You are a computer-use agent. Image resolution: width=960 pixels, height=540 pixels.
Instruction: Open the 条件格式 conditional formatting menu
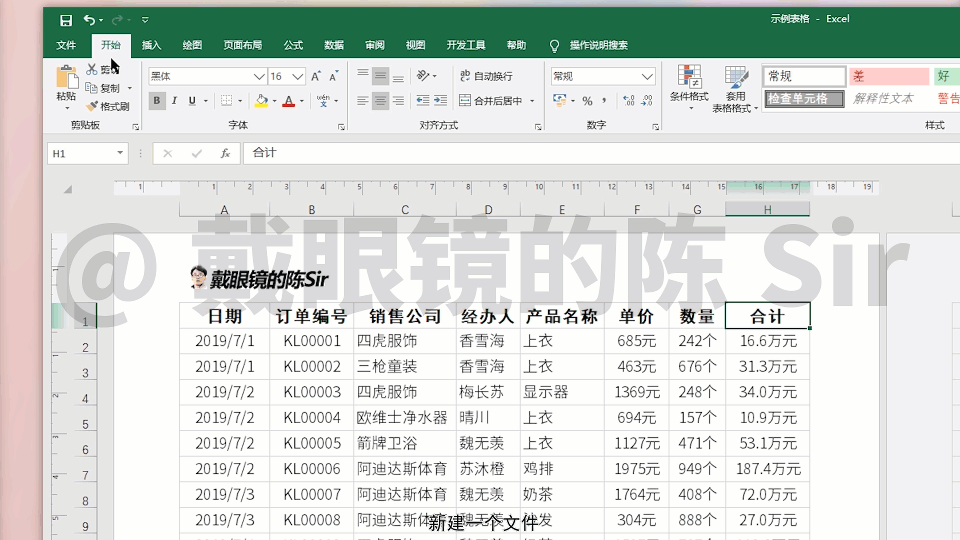click(x=689, y=87)
